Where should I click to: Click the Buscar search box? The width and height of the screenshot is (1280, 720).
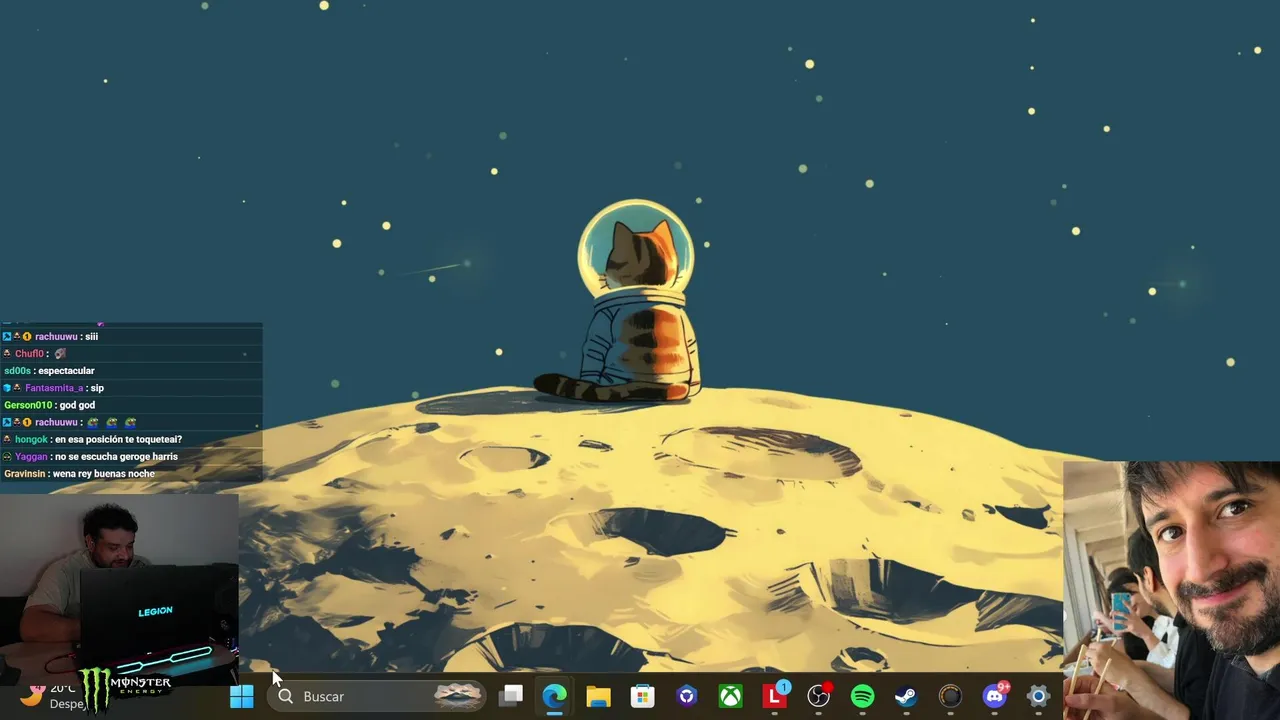(x=376, y=696)
